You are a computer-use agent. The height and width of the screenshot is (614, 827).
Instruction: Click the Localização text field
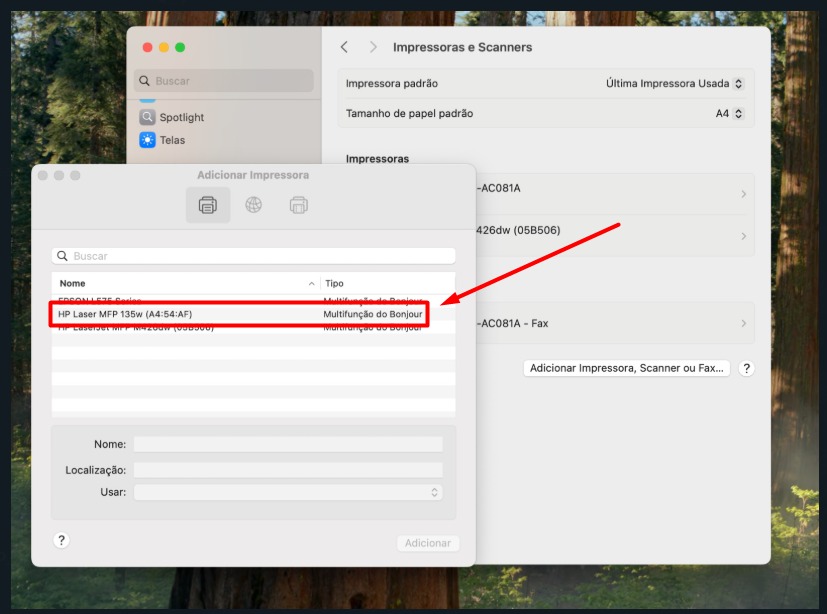288,470
